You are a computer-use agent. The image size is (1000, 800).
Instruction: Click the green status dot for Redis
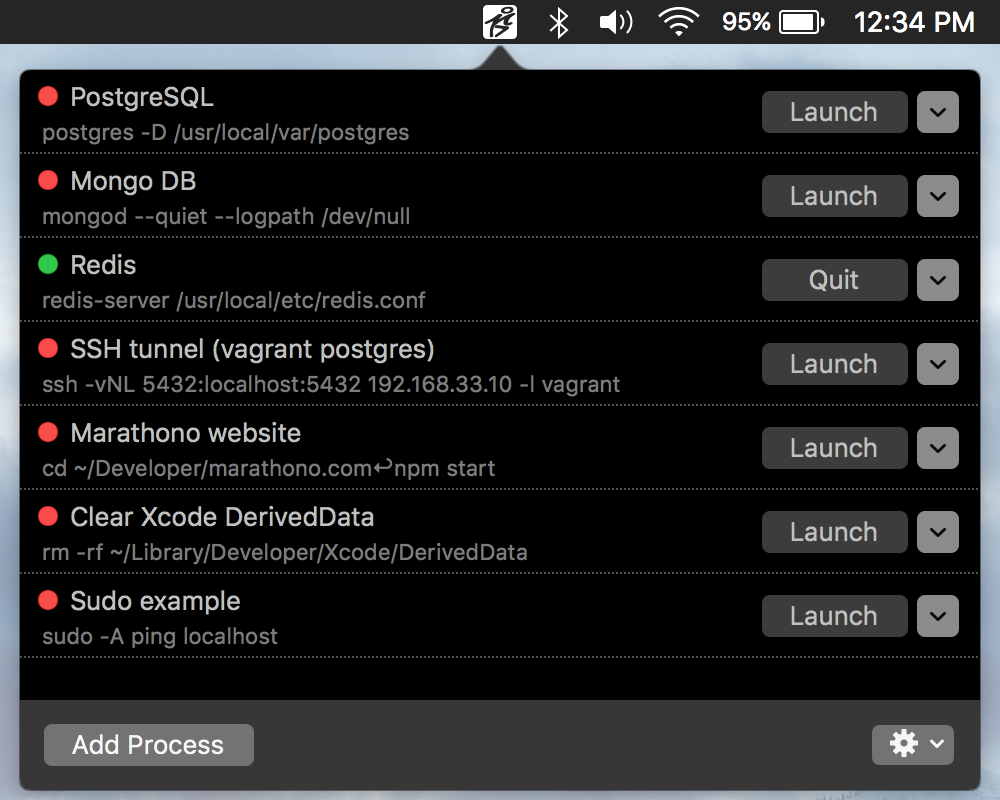click(48, 264)
